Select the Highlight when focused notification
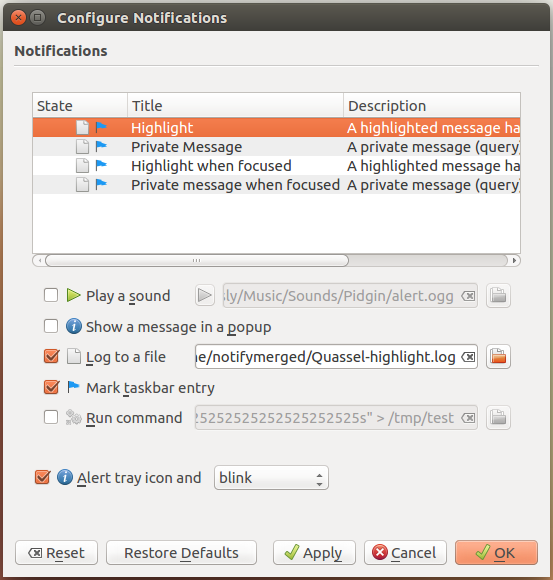Screen dimensions: 553x580 click(x=276, y=166)
